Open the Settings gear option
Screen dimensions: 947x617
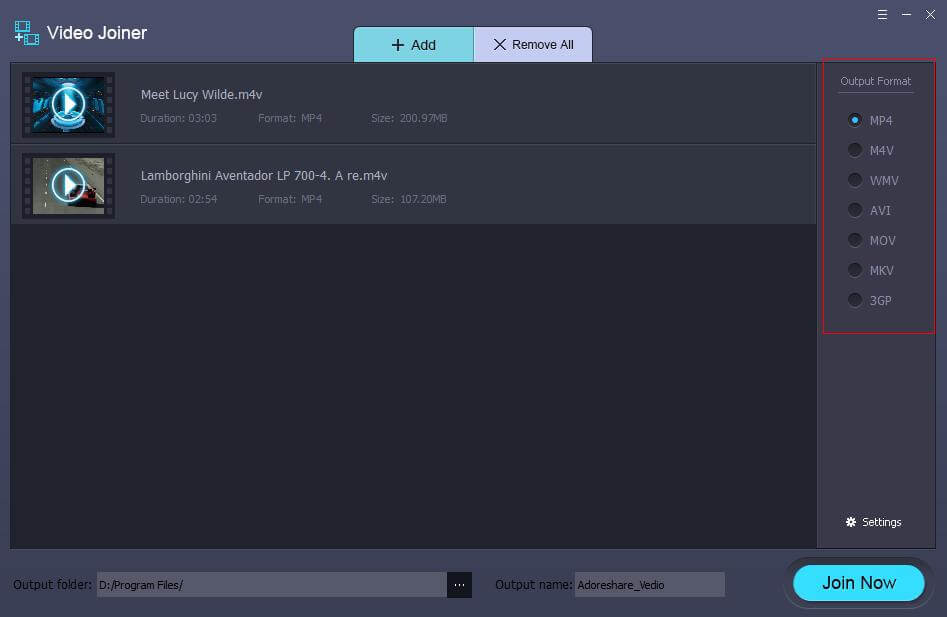[873, 522]
